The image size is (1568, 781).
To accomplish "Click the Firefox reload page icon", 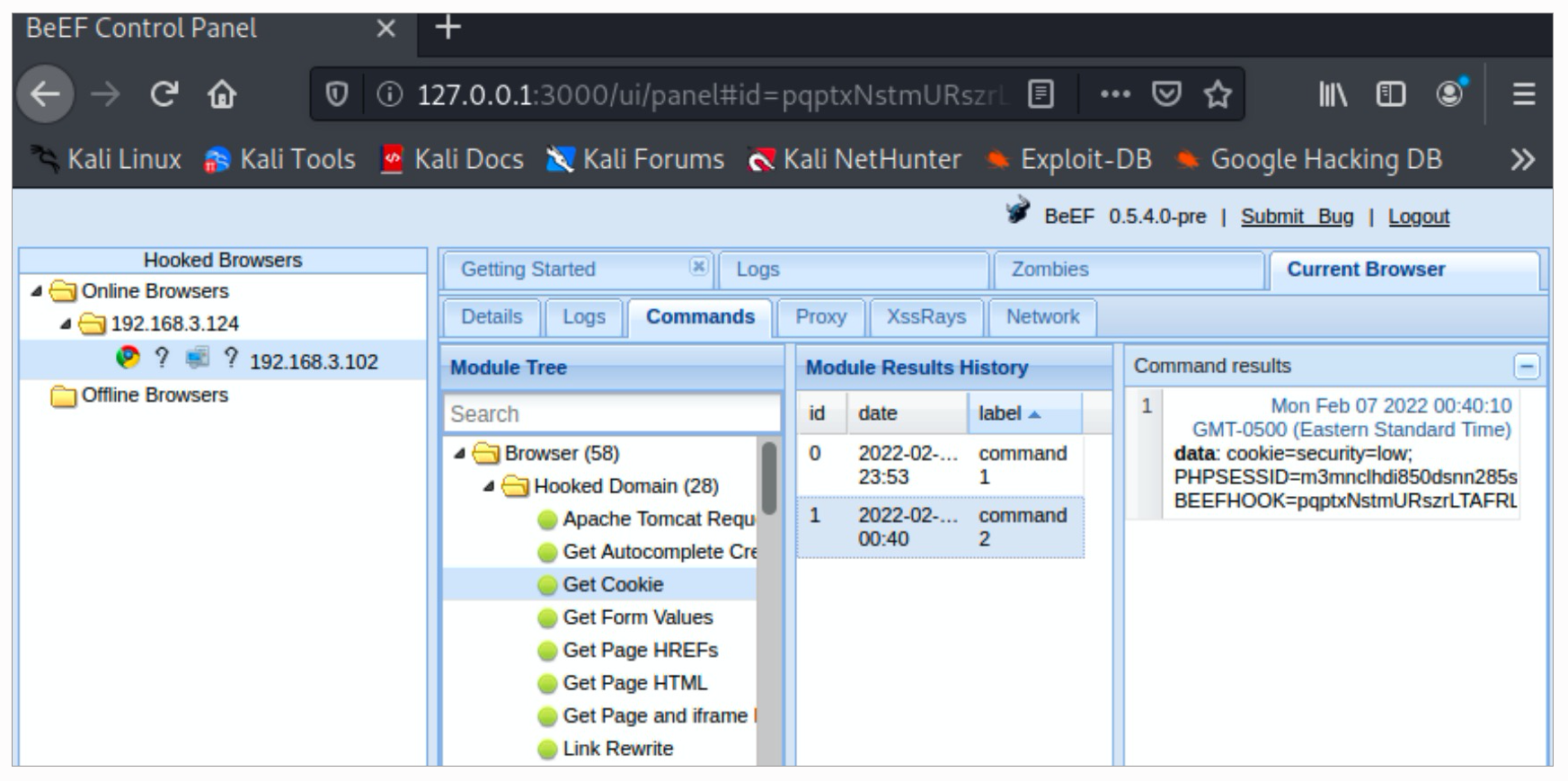I will [164, 93].
